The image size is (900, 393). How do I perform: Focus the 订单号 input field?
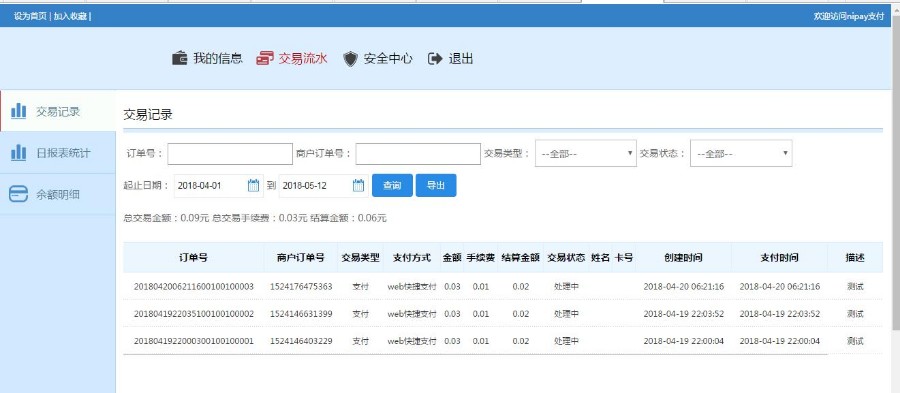click(x=230, y=154)
